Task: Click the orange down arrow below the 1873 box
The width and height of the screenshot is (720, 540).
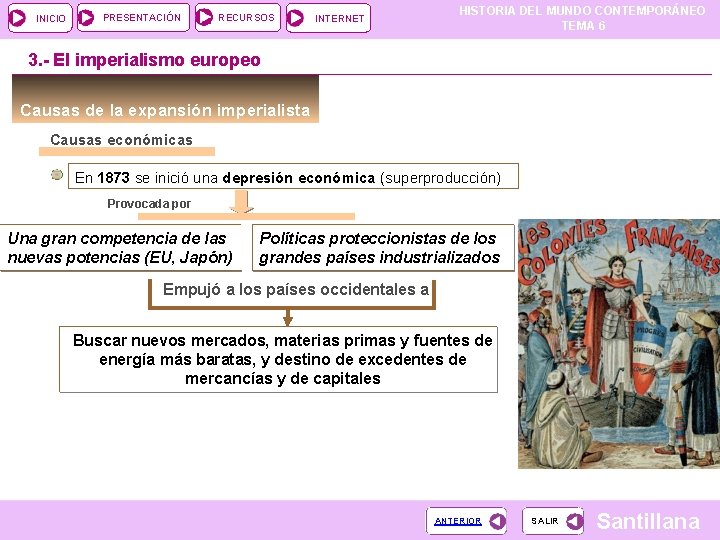Action: tap(242, 202)
